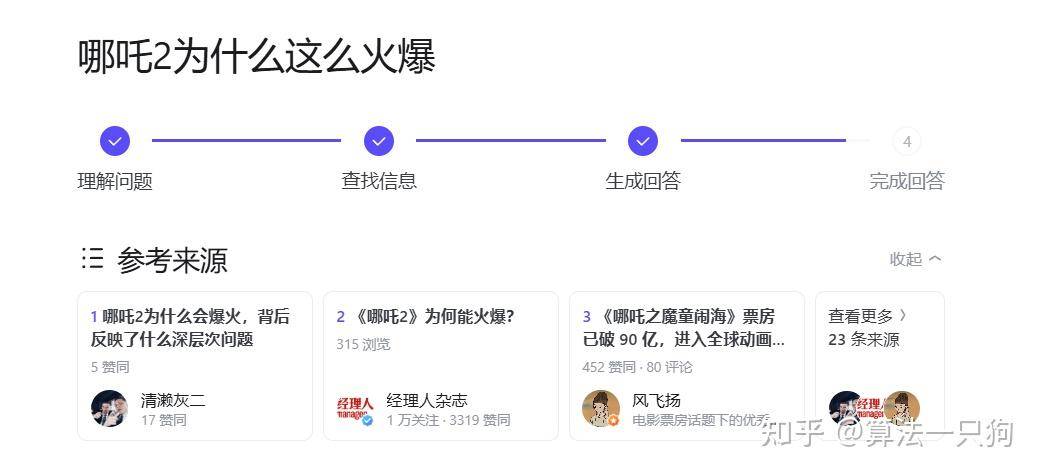Click author name 清濑灰二
The height and width of the screenshot is (476, 1041).
pos(173,400)
